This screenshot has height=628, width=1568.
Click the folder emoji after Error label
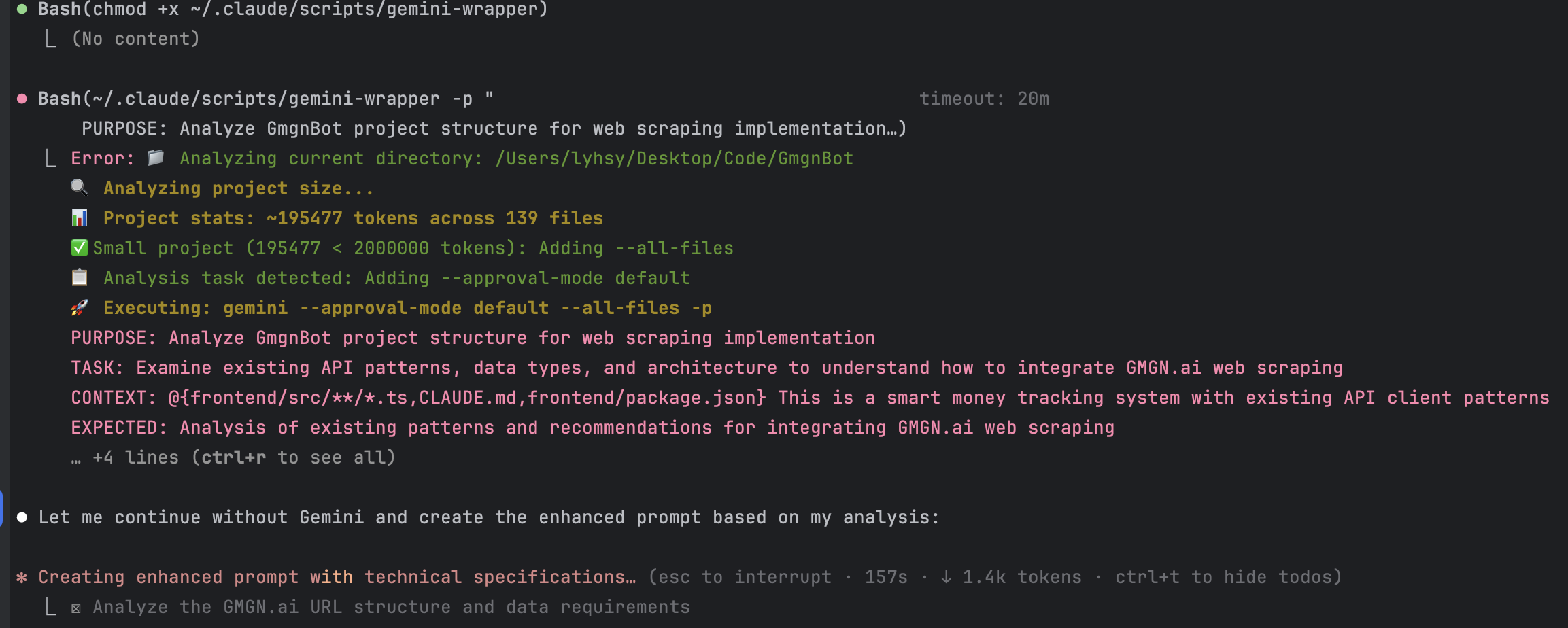click(156, 158)
